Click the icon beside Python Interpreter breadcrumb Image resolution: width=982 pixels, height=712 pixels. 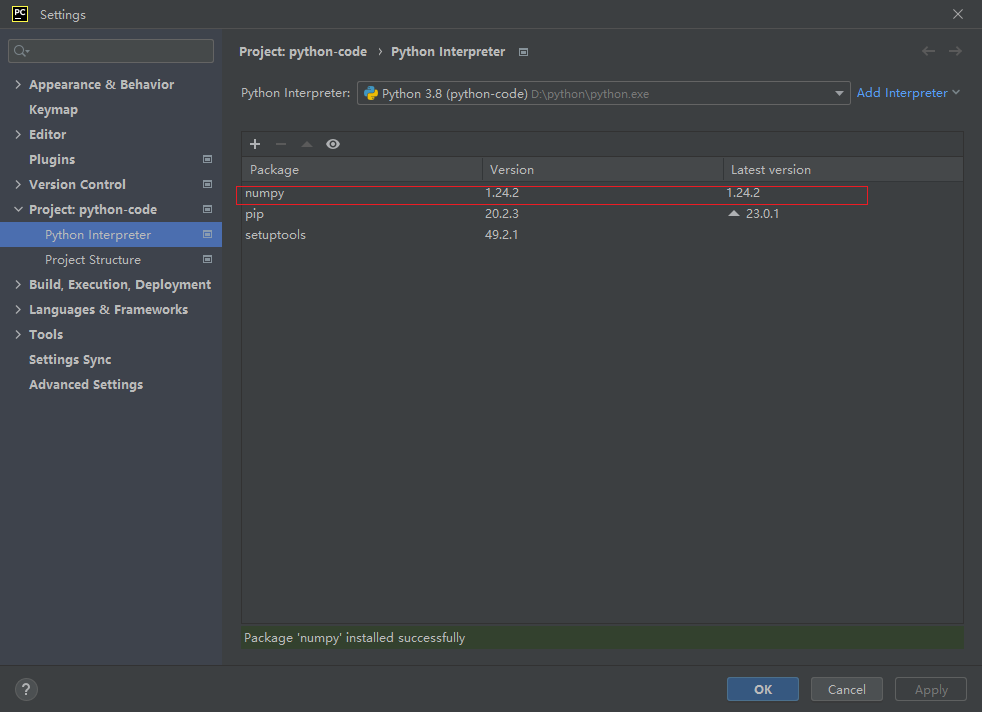(524, 52)
